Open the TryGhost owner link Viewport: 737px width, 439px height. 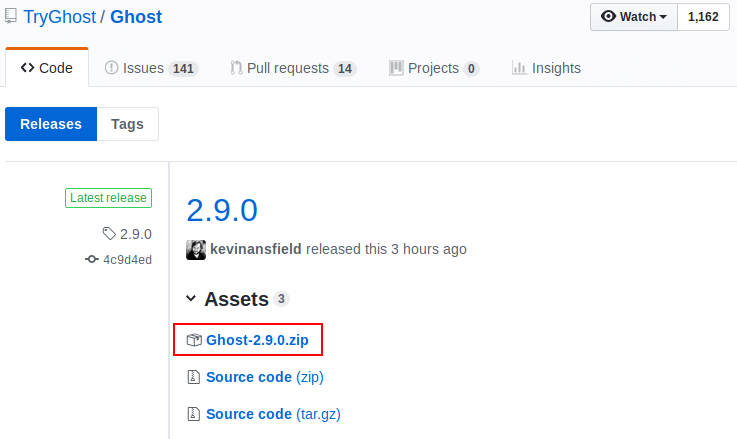click(60, 17)
